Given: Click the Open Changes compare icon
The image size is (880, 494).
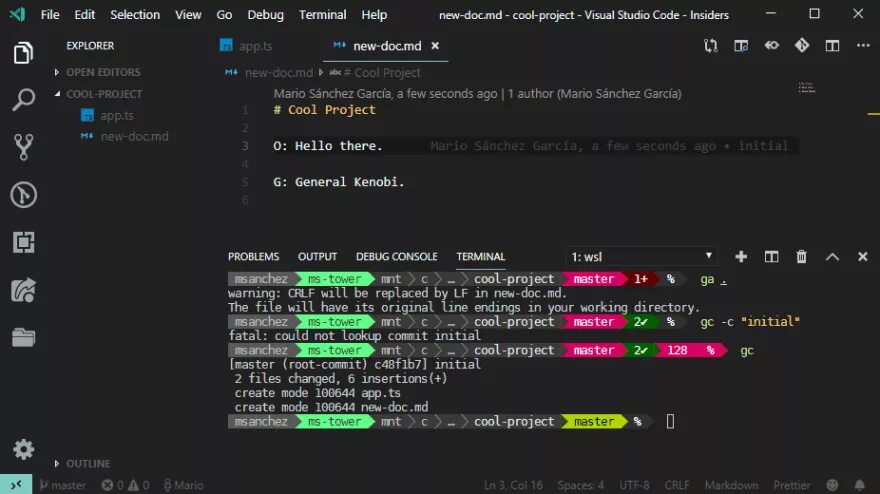Looking at the screenshot, I should [x=711, y=46].
